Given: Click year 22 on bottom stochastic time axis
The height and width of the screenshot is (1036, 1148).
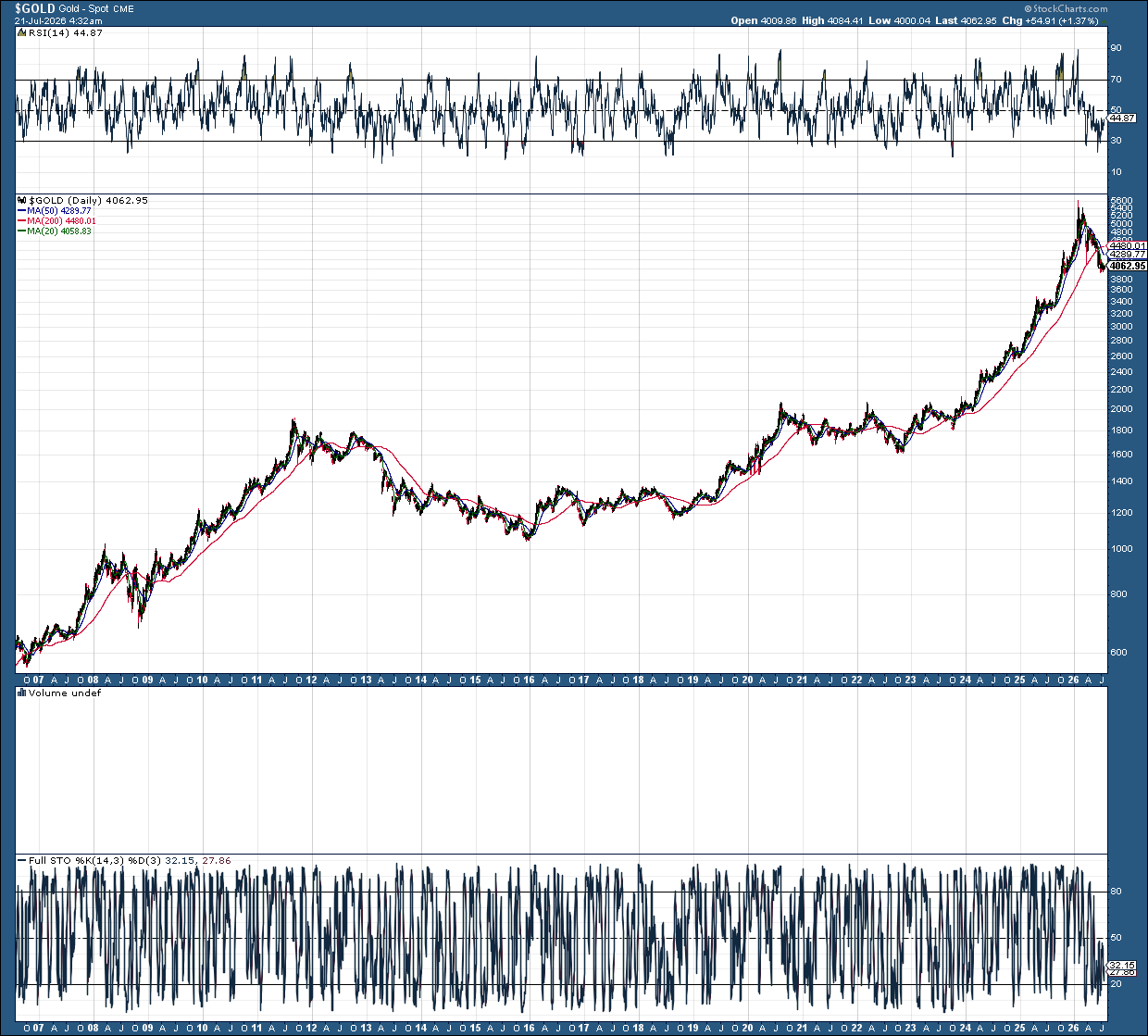Looking at the screenshot, I should point(856,1028).
